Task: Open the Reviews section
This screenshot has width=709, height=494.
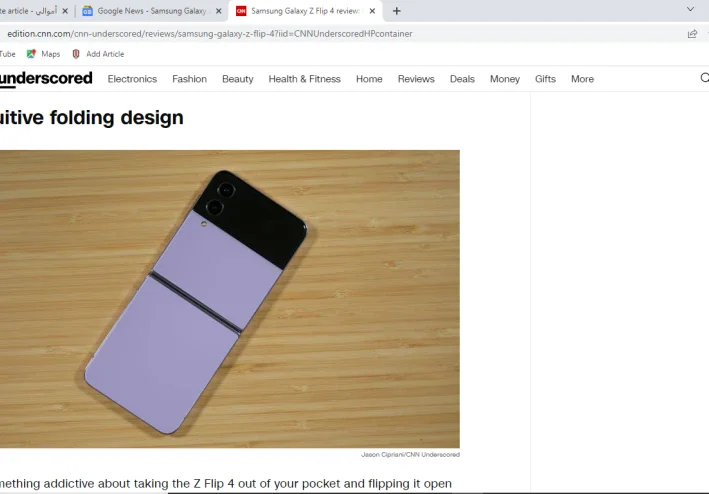Action: pos(416,79)
